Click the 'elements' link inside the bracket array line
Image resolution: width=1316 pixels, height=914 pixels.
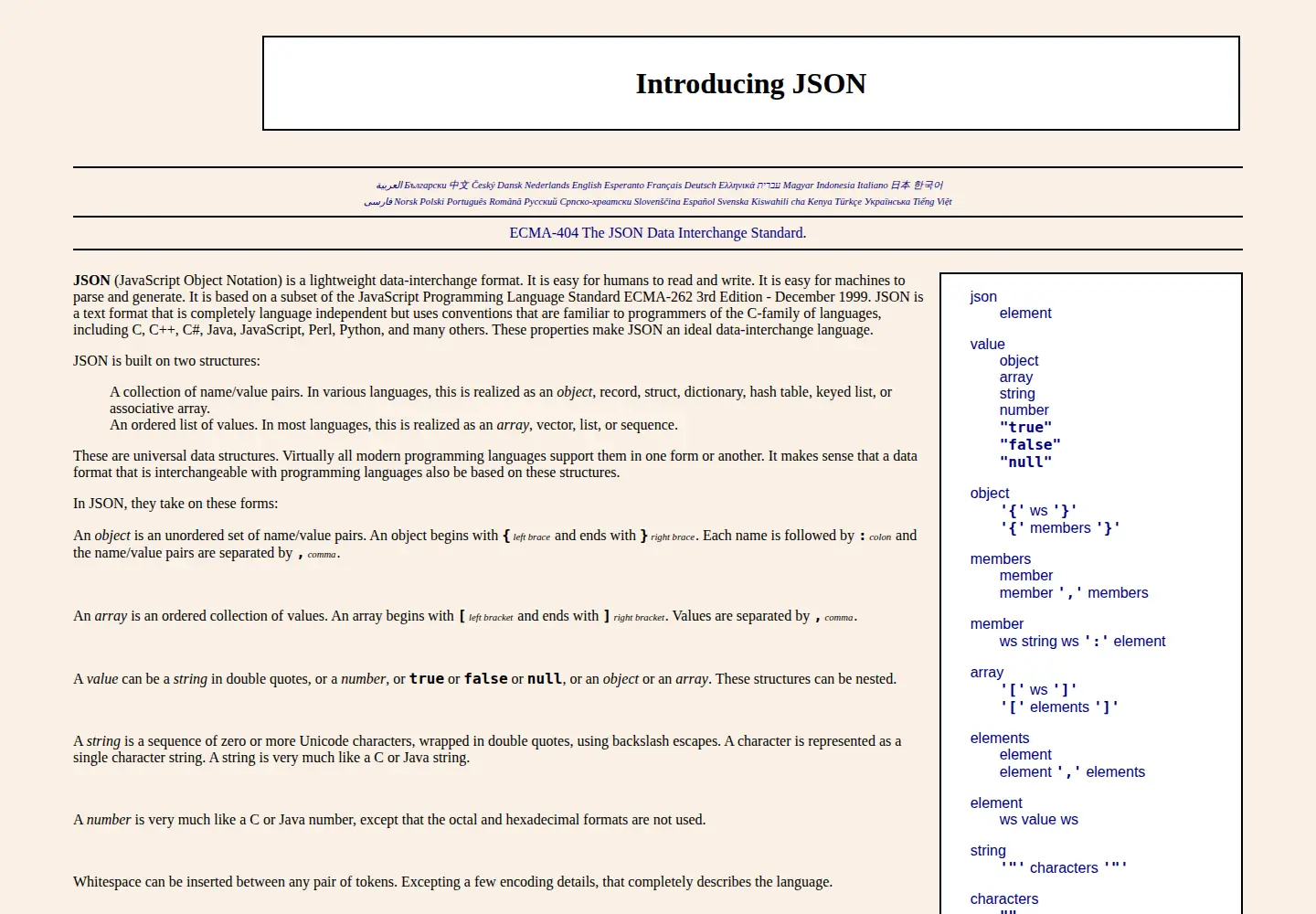(x=1059, y=707)
